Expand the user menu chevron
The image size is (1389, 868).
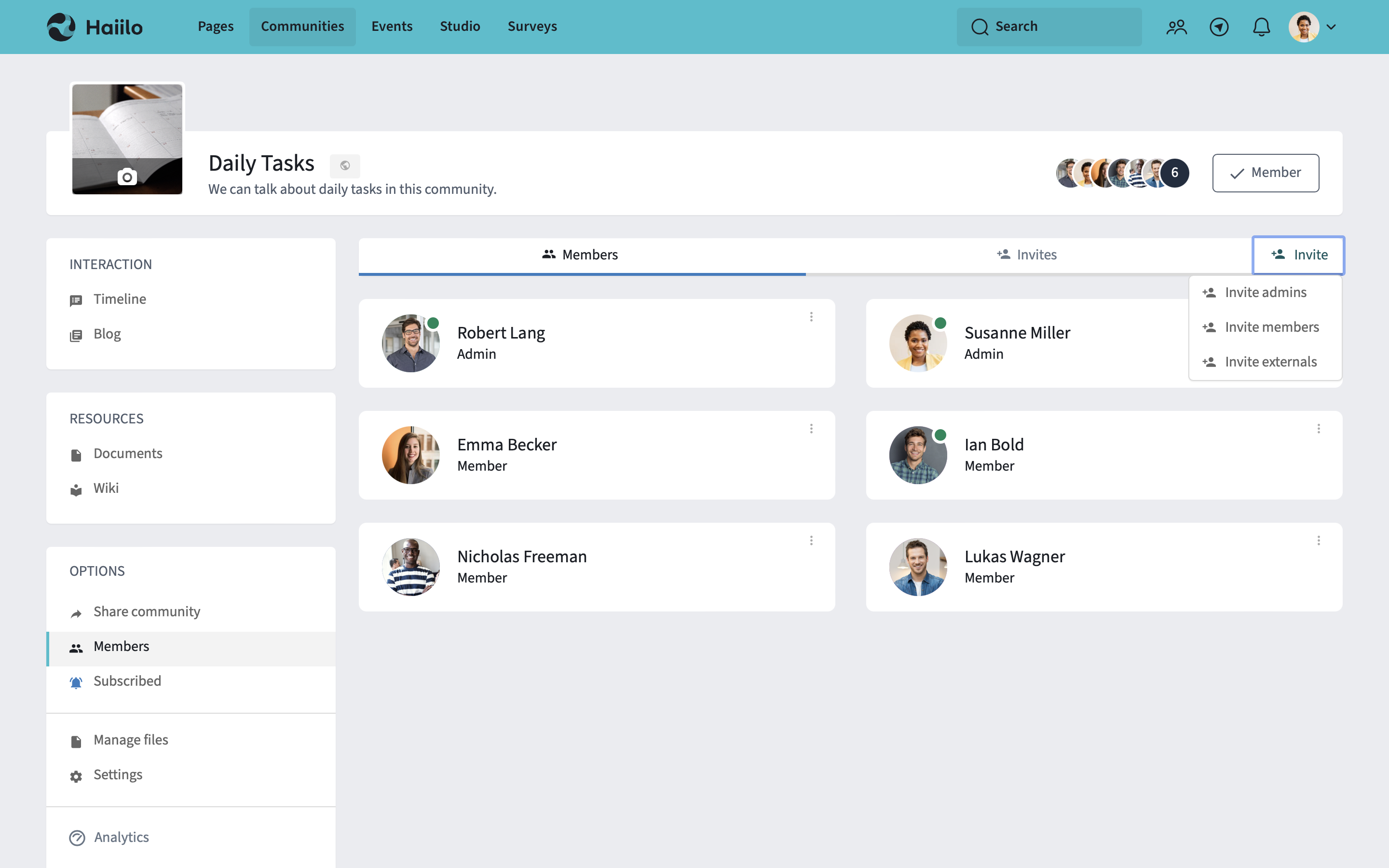pyautogui.click(x=1331, y=27)
